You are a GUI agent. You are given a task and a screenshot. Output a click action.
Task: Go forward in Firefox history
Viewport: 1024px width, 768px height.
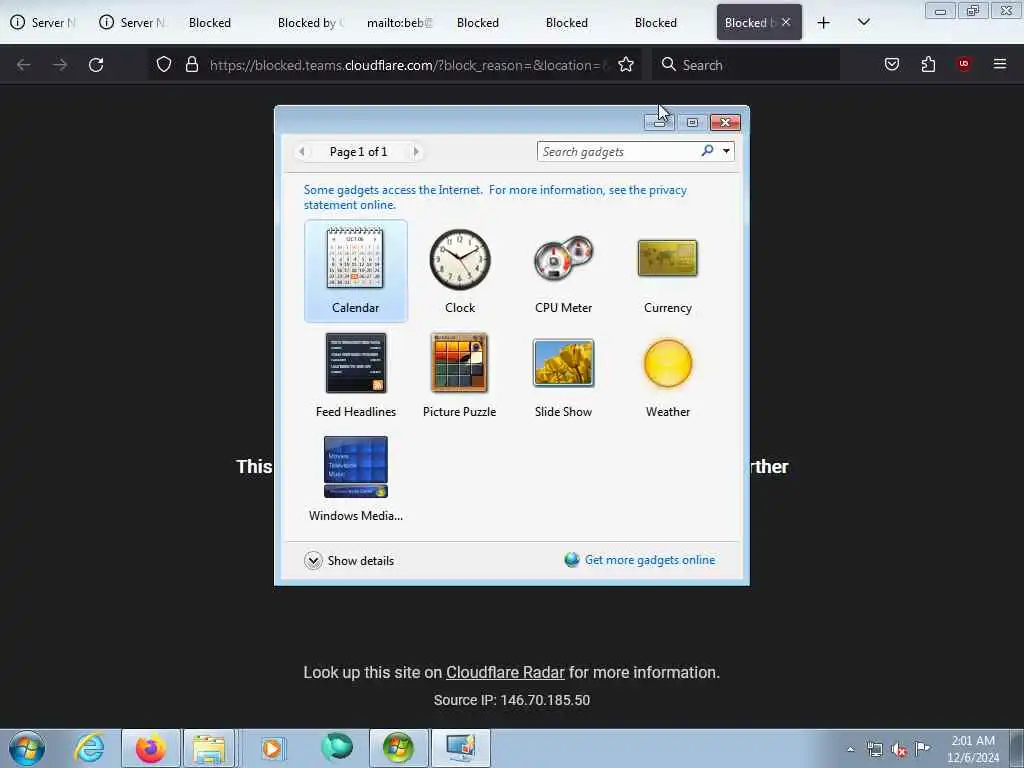[60, 65]
